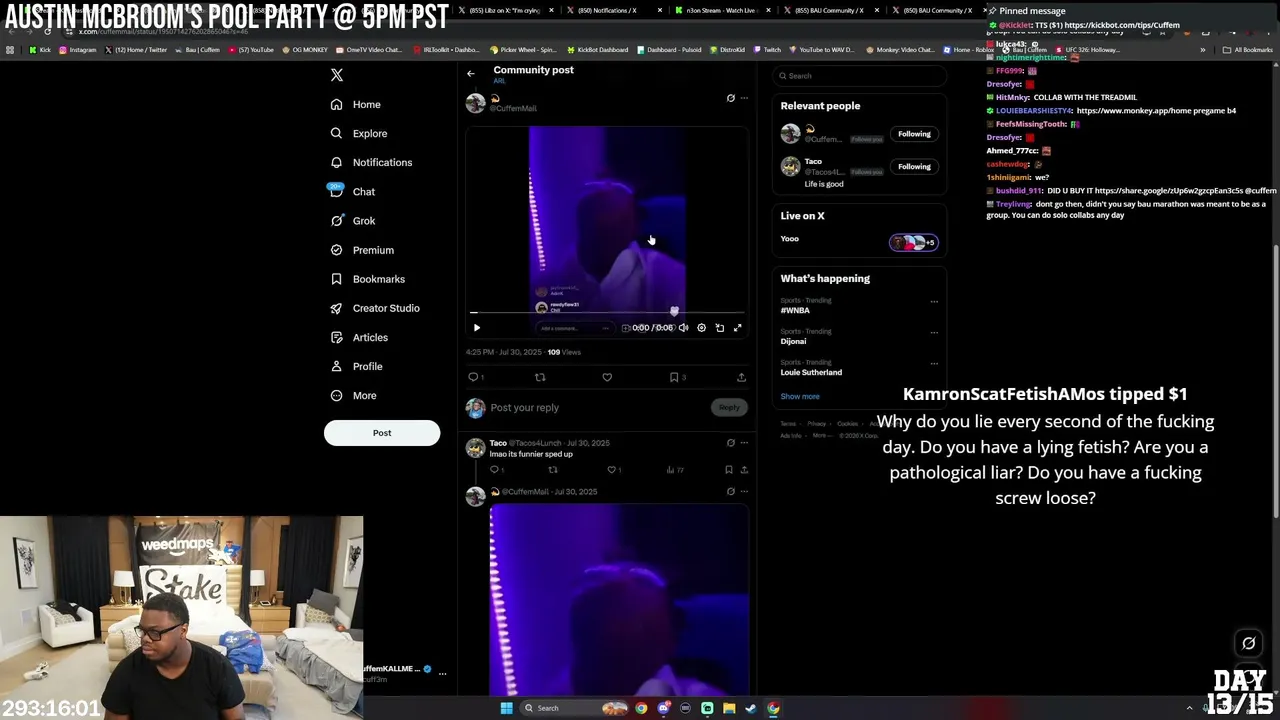The image size is (1280, 720).
Task: Open the monkey.app link in chat
Action: click(1156, 111)
